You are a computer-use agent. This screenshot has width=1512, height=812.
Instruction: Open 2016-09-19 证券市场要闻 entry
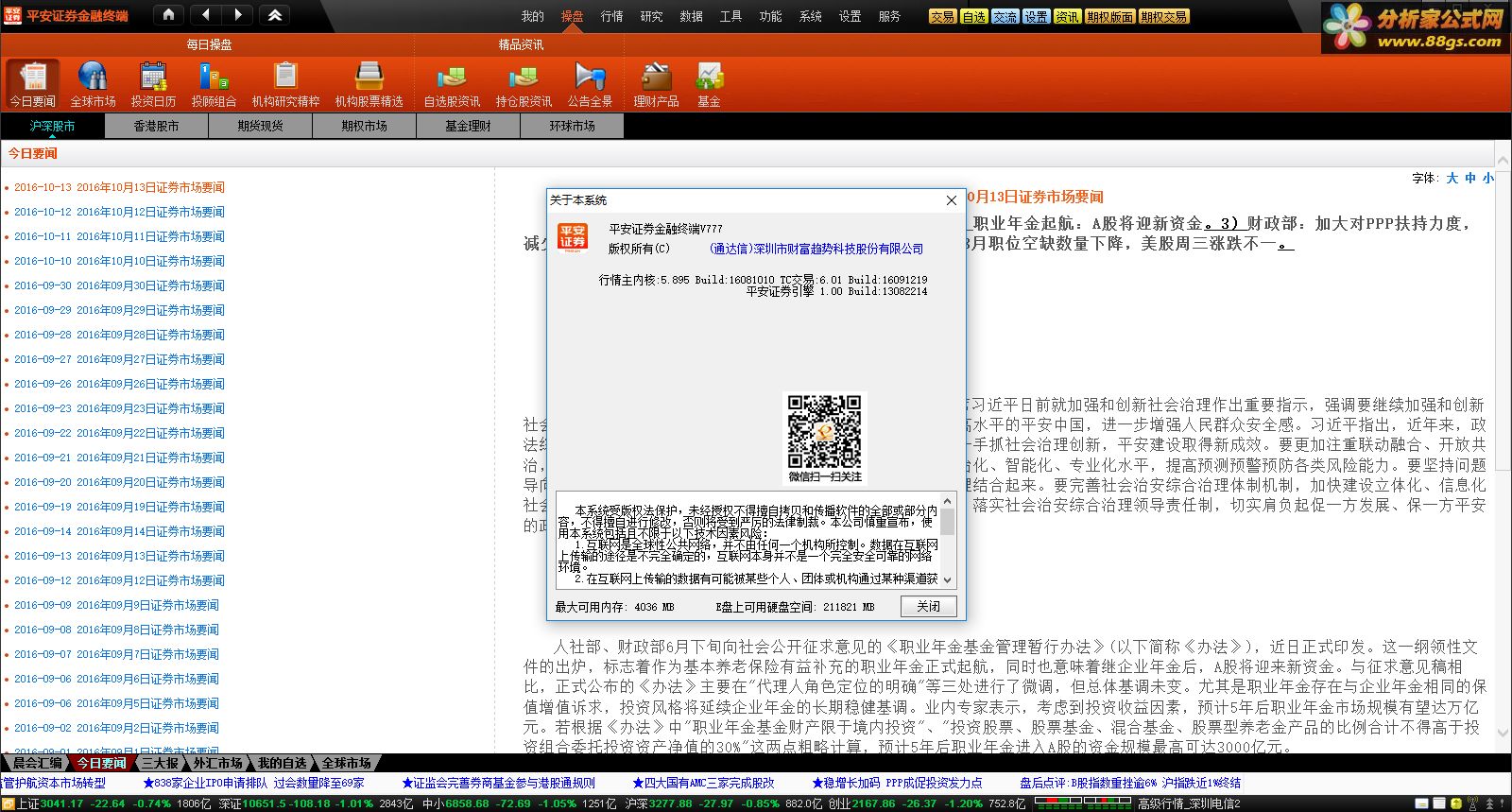tap(119, 507)
